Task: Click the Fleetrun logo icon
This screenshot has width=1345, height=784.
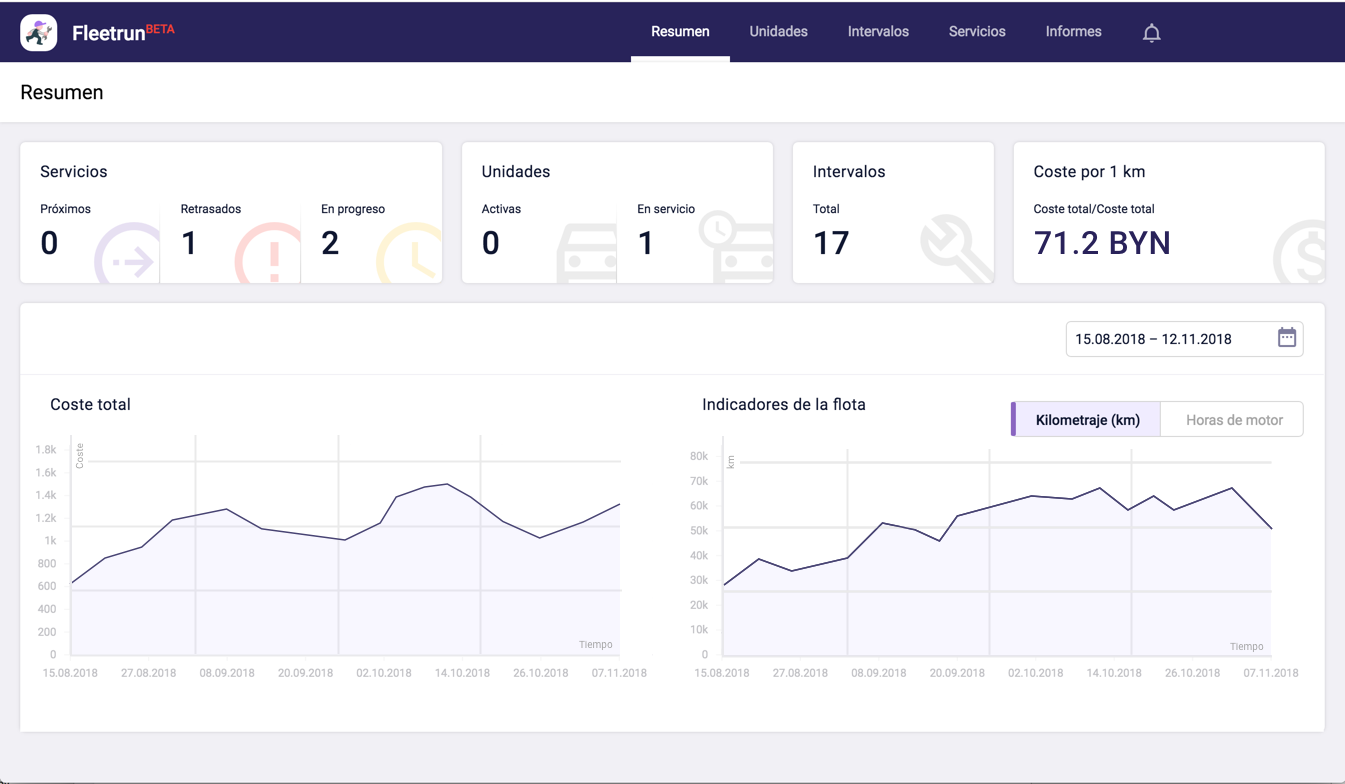Action: pyautogui.click(x=39, y=33)
